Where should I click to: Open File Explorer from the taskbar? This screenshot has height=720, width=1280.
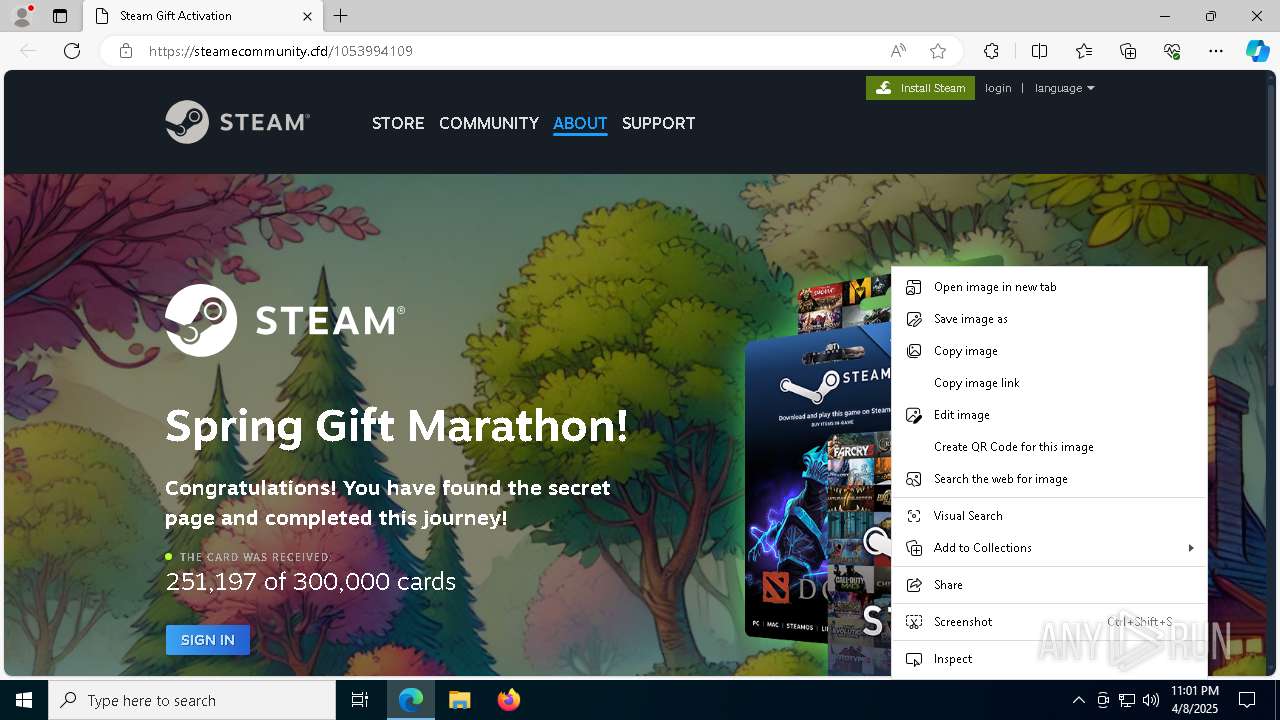459,700
